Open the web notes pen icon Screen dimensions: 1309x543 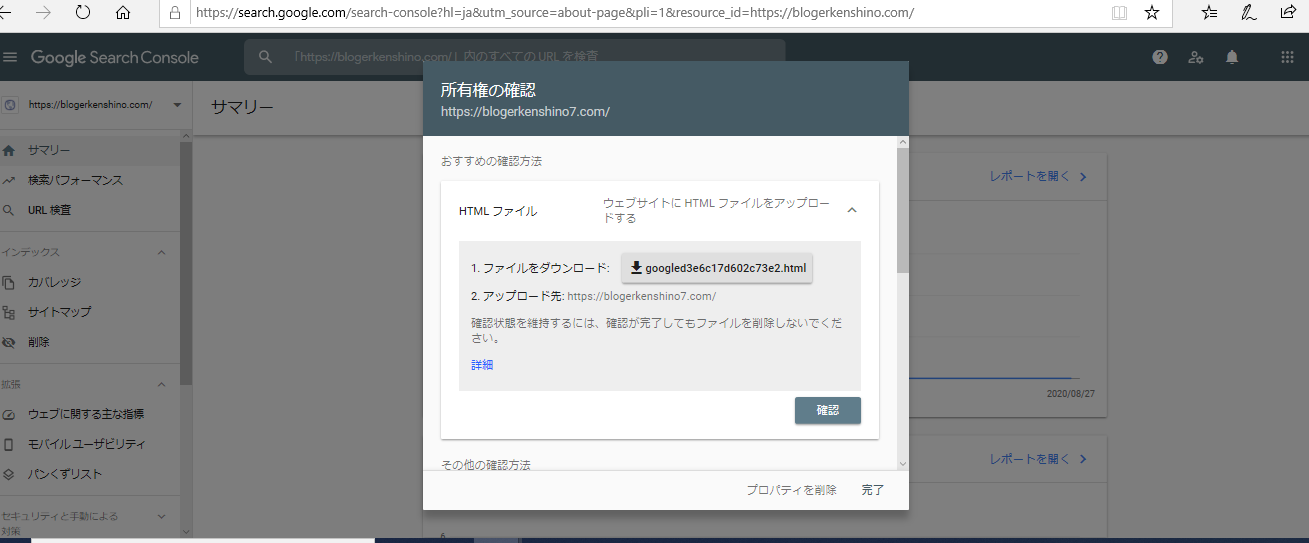[1248, 13]
